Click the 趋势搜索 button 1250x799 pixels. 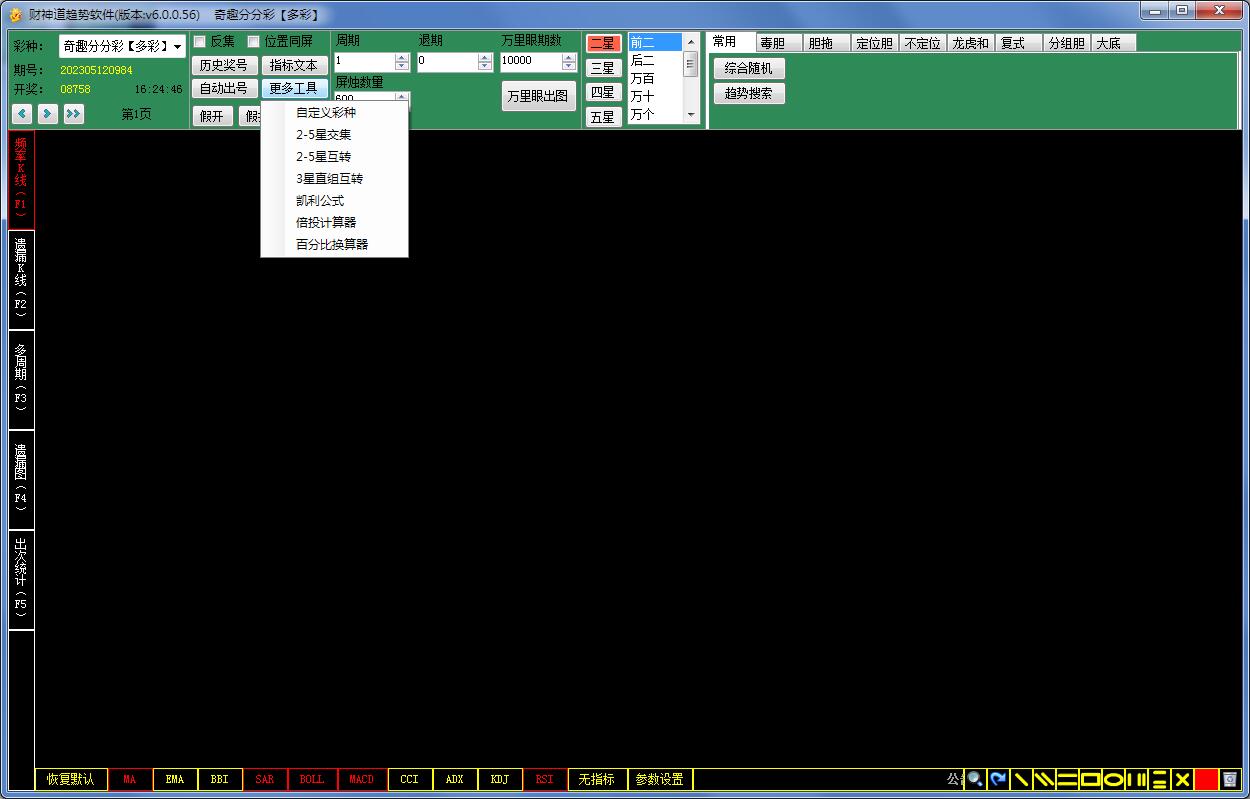(x=749, y=93)
